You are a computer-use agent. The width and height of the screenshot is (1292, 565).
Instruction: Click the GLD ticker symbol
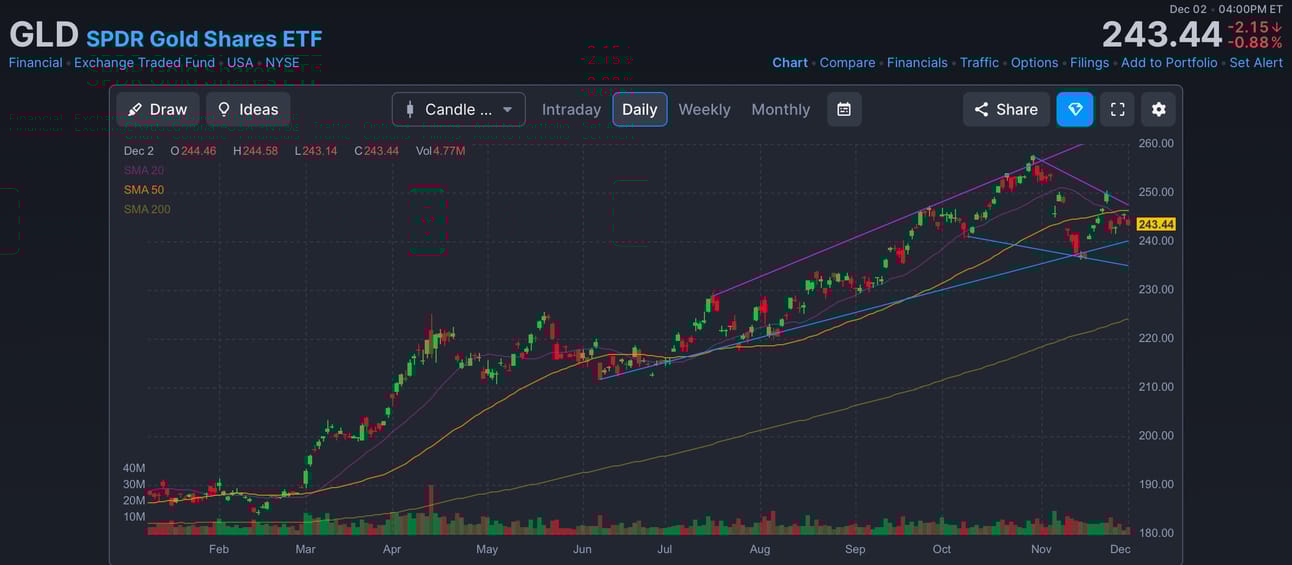click(x=44, y=35)
